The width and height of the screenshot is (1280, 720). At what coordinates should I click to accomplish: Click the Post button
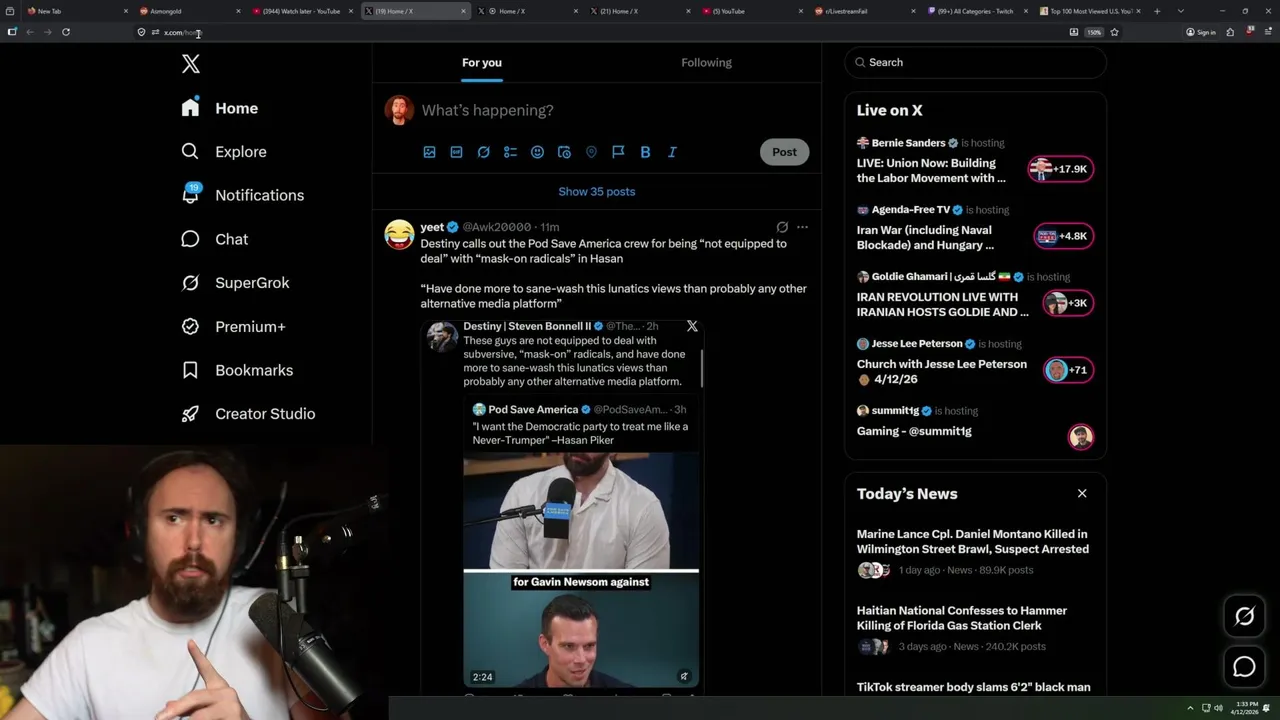tap(784, 152)
